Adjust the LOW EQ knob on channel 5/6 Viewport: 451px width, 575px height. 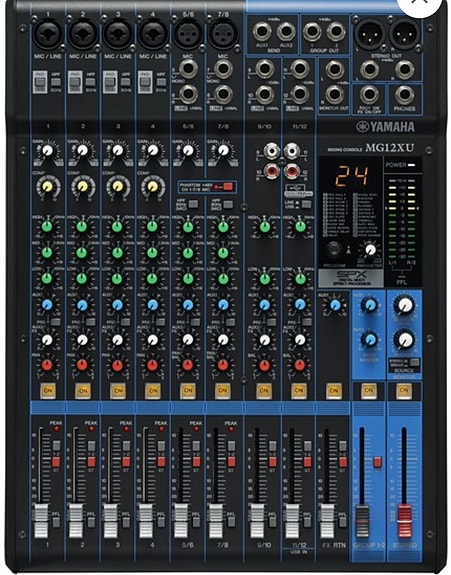[x=188, y=279]
